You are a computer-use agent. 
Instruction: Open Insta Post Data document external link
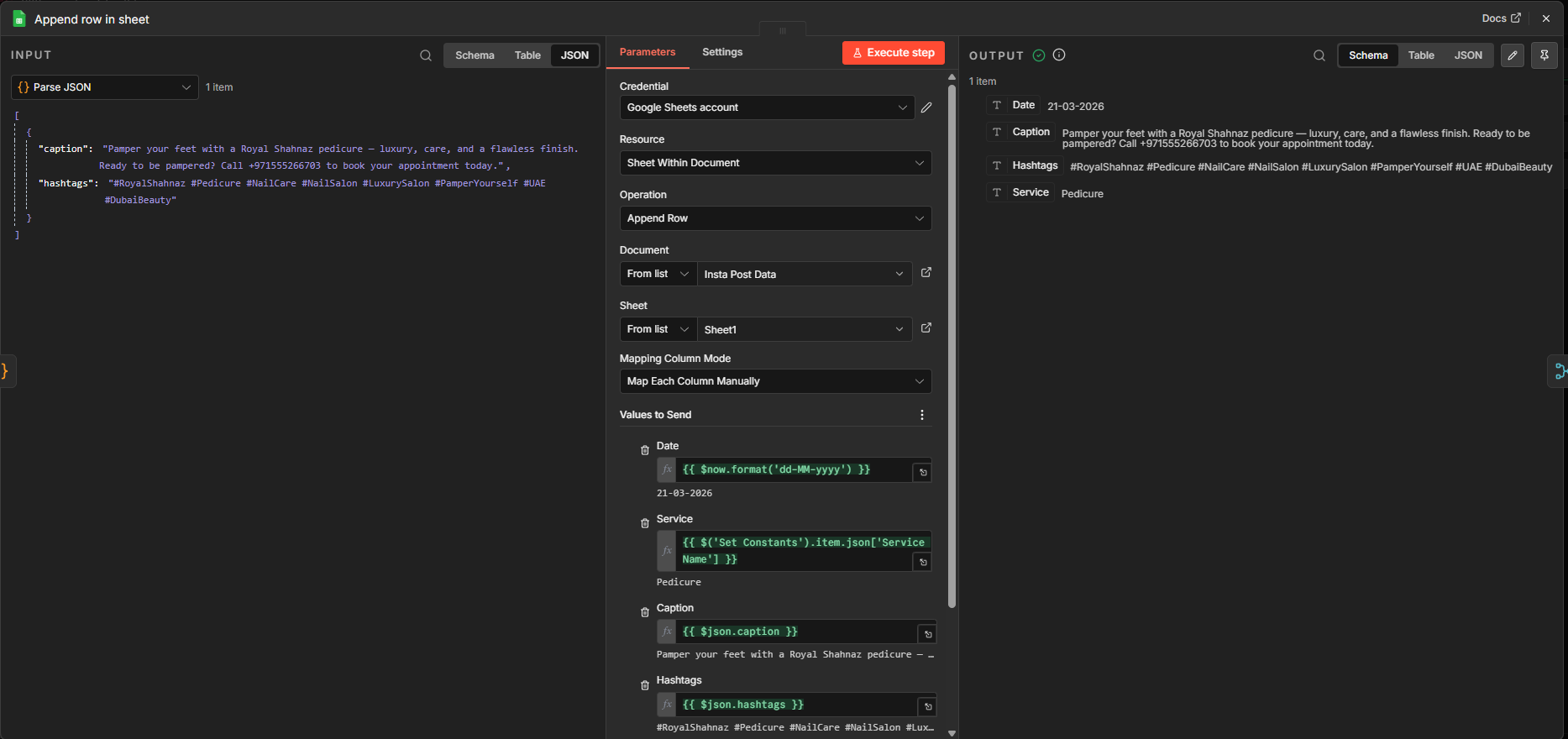click(926, 273)
